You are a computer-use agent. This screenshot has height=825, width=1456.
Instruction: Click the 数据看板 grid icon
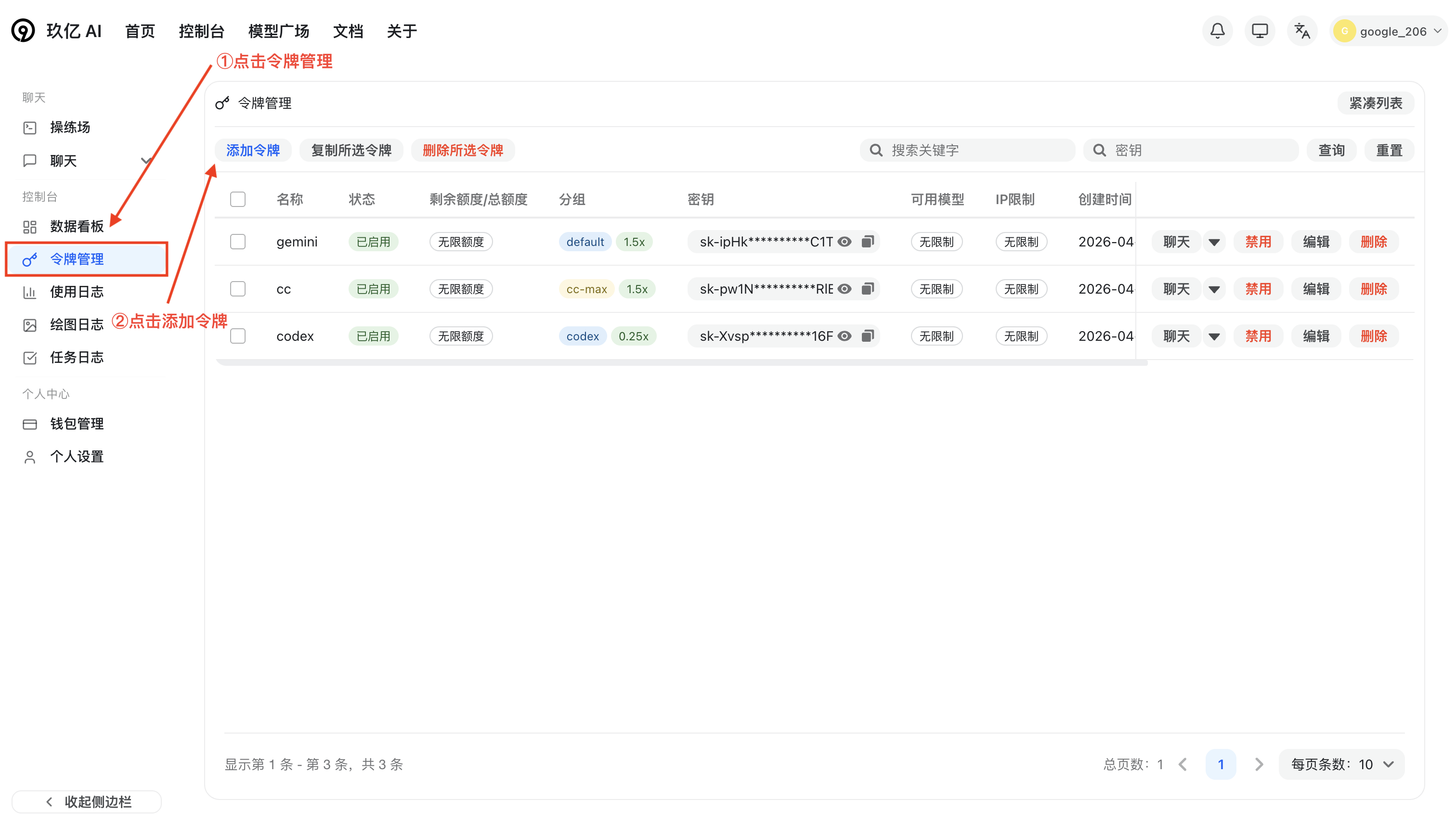tap(29, 227)
